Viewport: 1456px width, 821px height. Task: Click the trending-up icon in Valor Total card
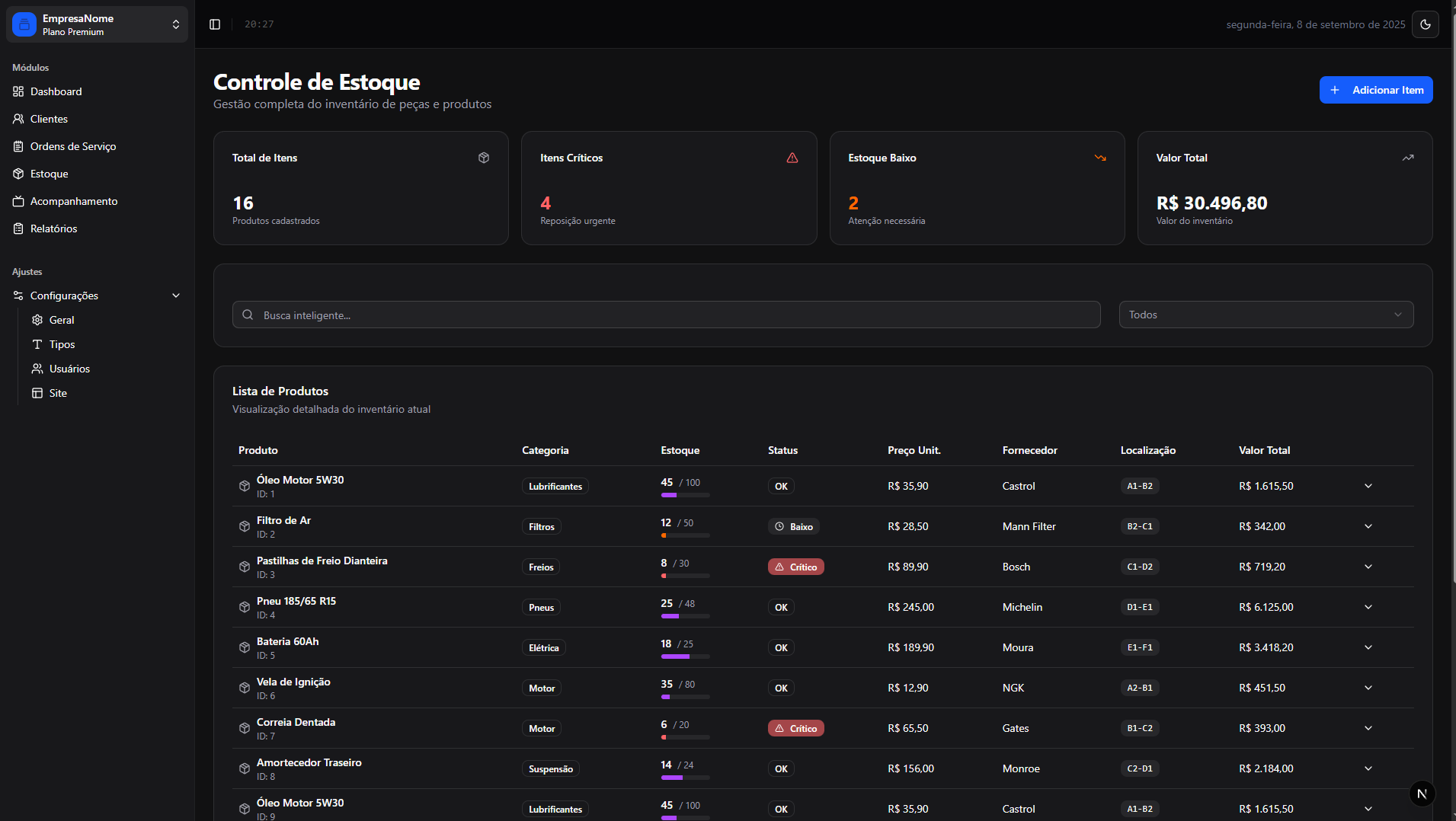(x=1408, y=158)
